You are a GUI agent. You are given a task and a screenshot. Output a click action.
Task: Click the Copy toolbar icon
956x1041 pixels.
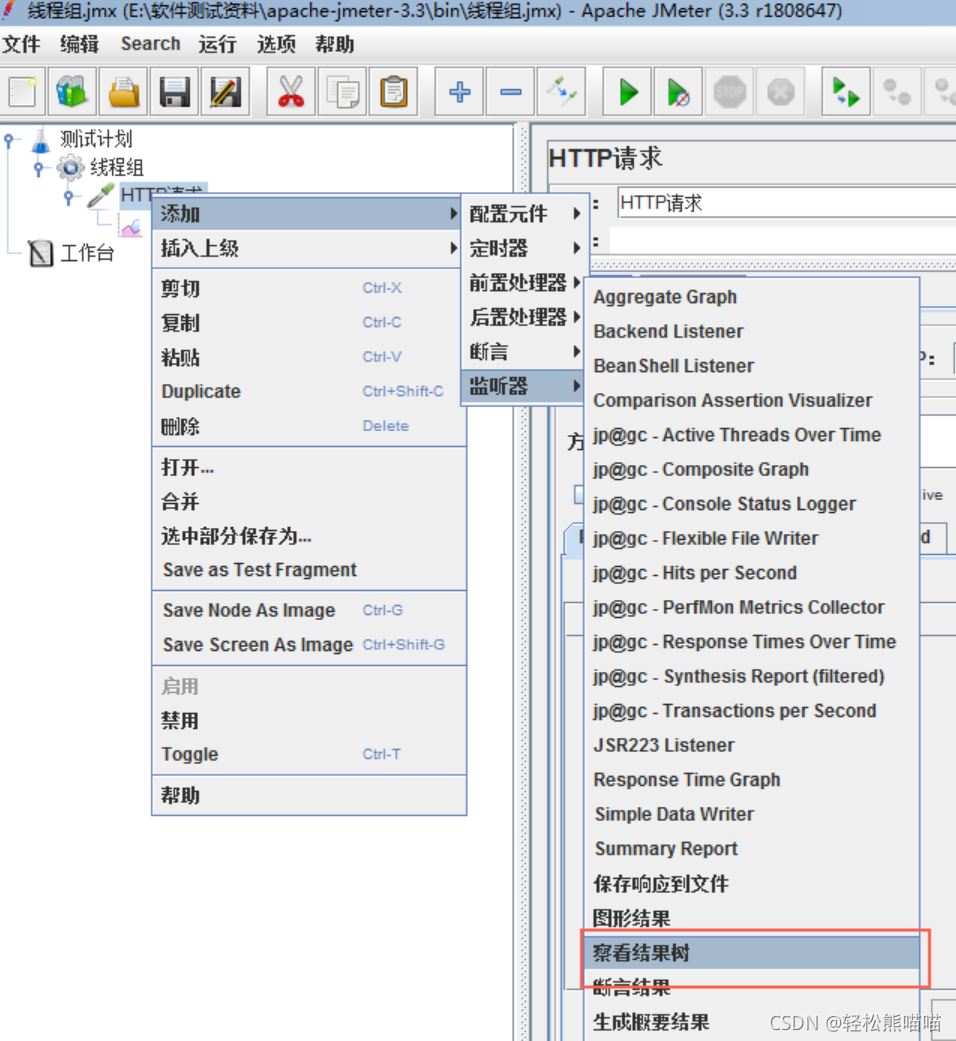pos(343,92)
